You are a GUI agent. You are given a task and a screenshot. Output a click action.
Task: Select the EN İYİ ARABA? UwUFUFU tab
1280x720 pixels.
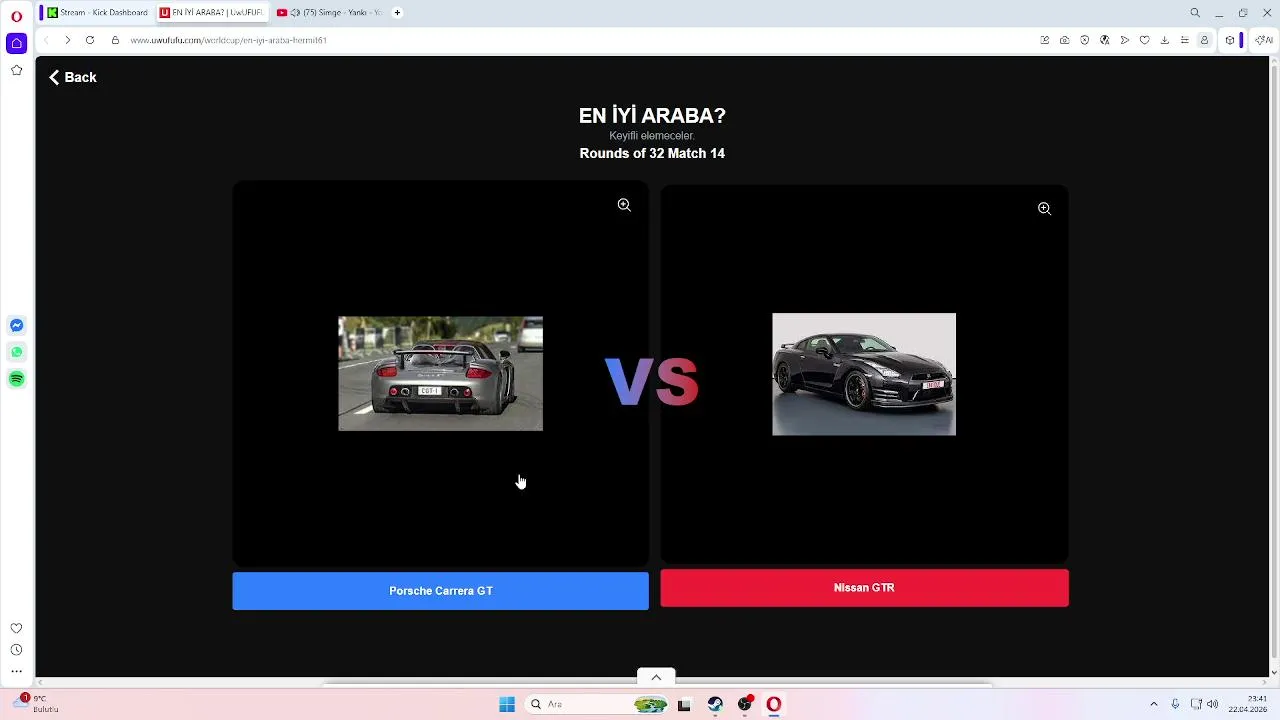(x=212, y=13)
